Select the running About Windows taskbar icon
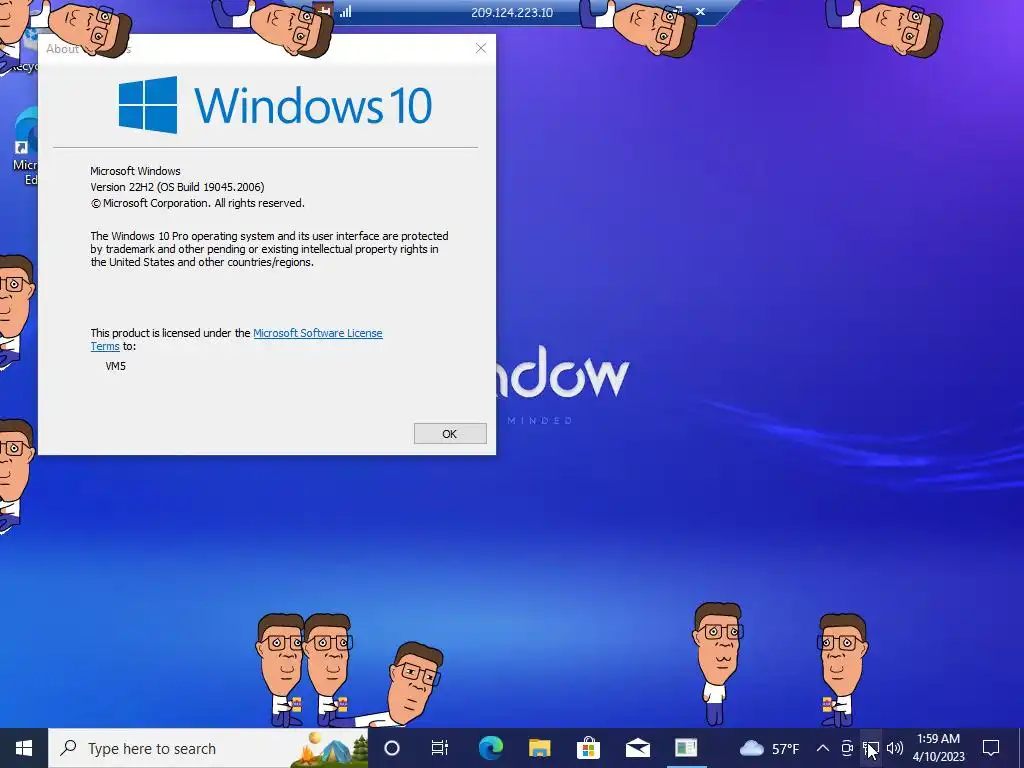The width and height of the screenshot is (1024, 768). (x=686, y=748)
